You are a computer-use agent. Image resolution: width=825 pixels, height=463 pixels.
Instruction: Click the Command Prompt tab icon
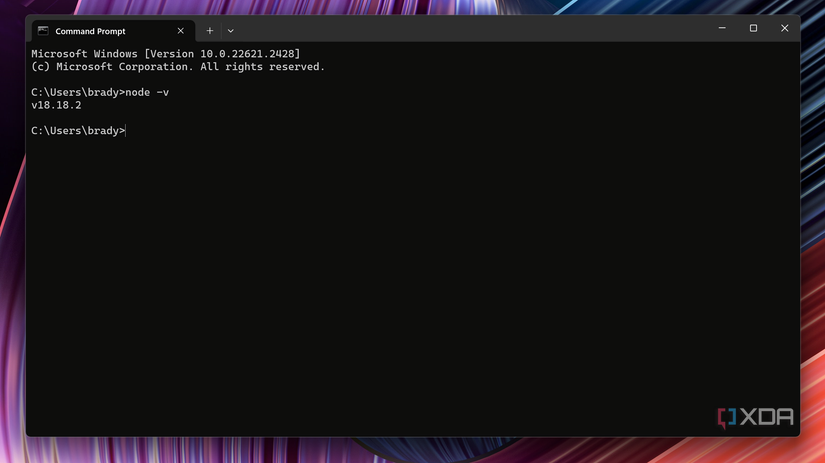click(x=43, y=31)
